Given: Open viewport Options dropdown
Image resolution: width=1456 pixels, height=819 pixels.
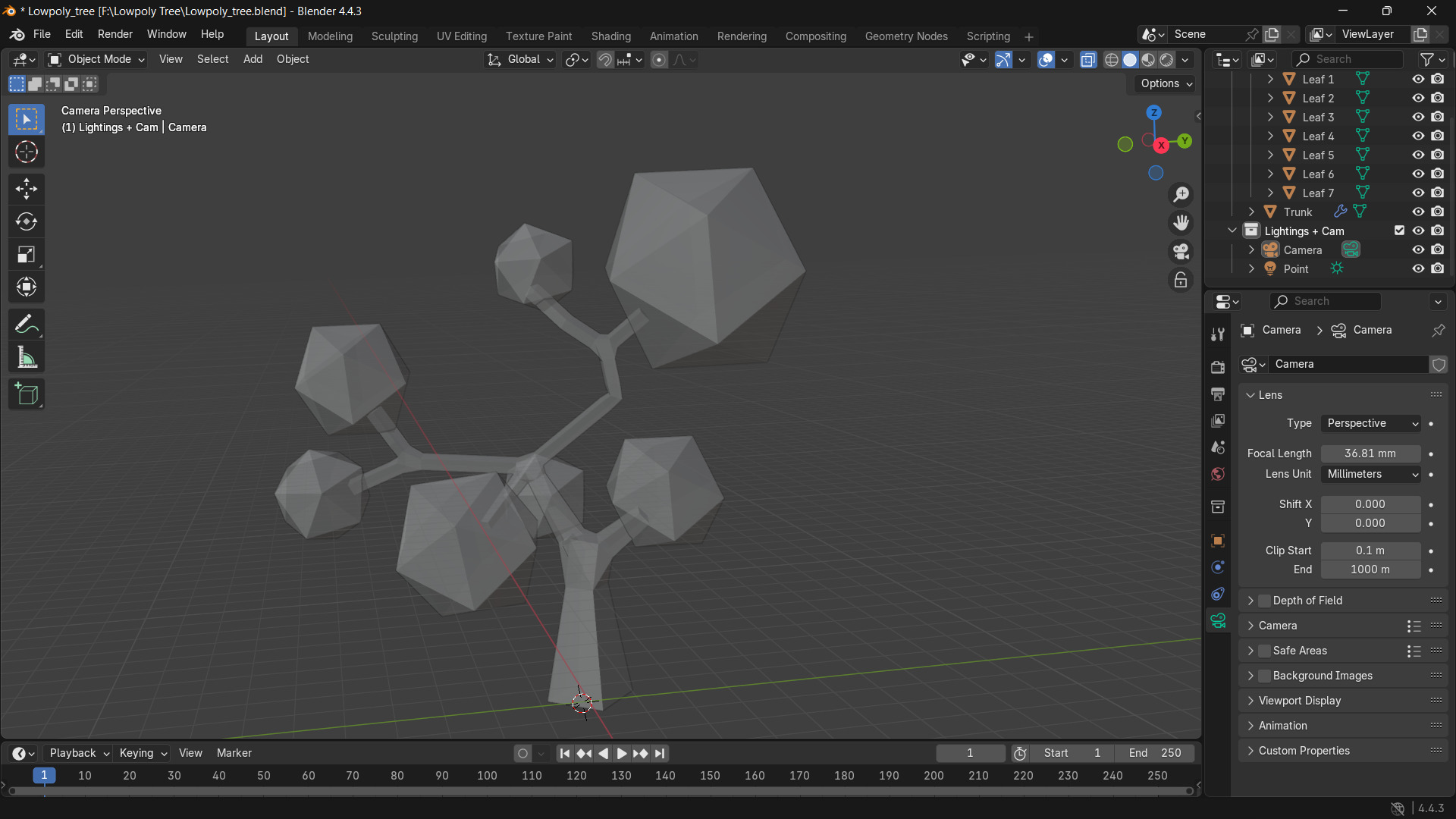Looking at the screenshot, I should [x=1166, y=83].
